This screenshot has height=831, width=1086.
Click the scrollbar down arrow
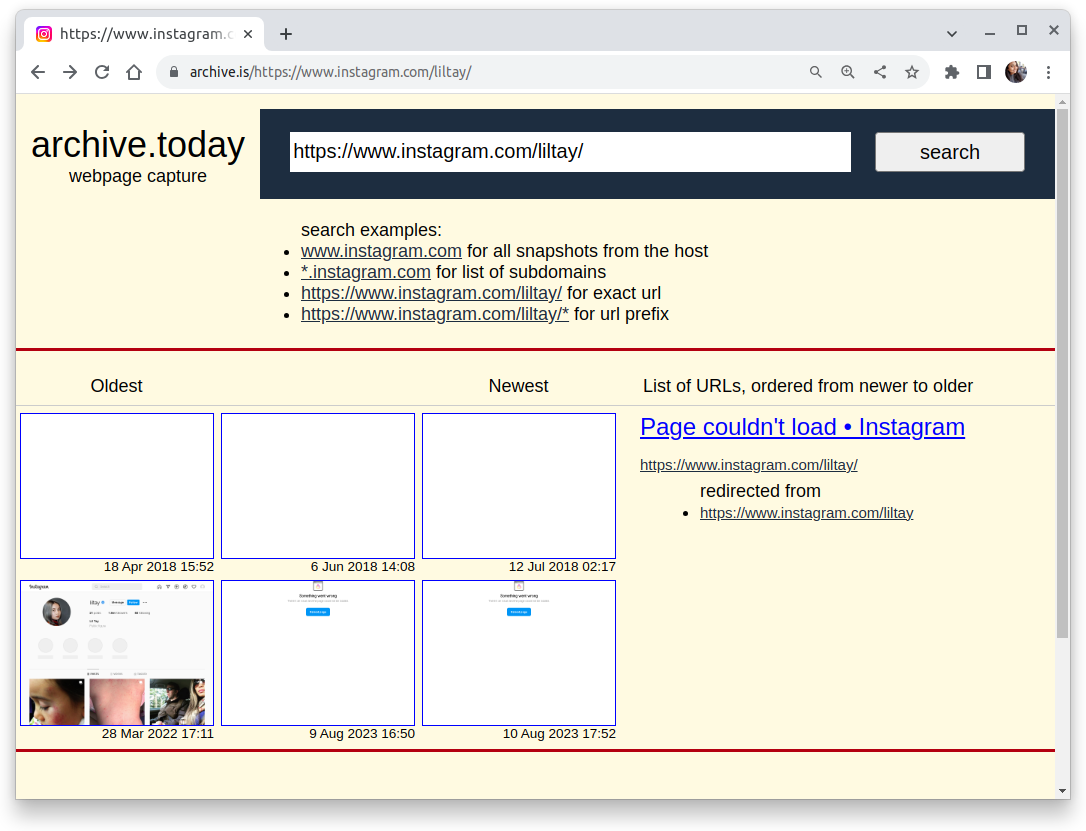pos(1062,791)
